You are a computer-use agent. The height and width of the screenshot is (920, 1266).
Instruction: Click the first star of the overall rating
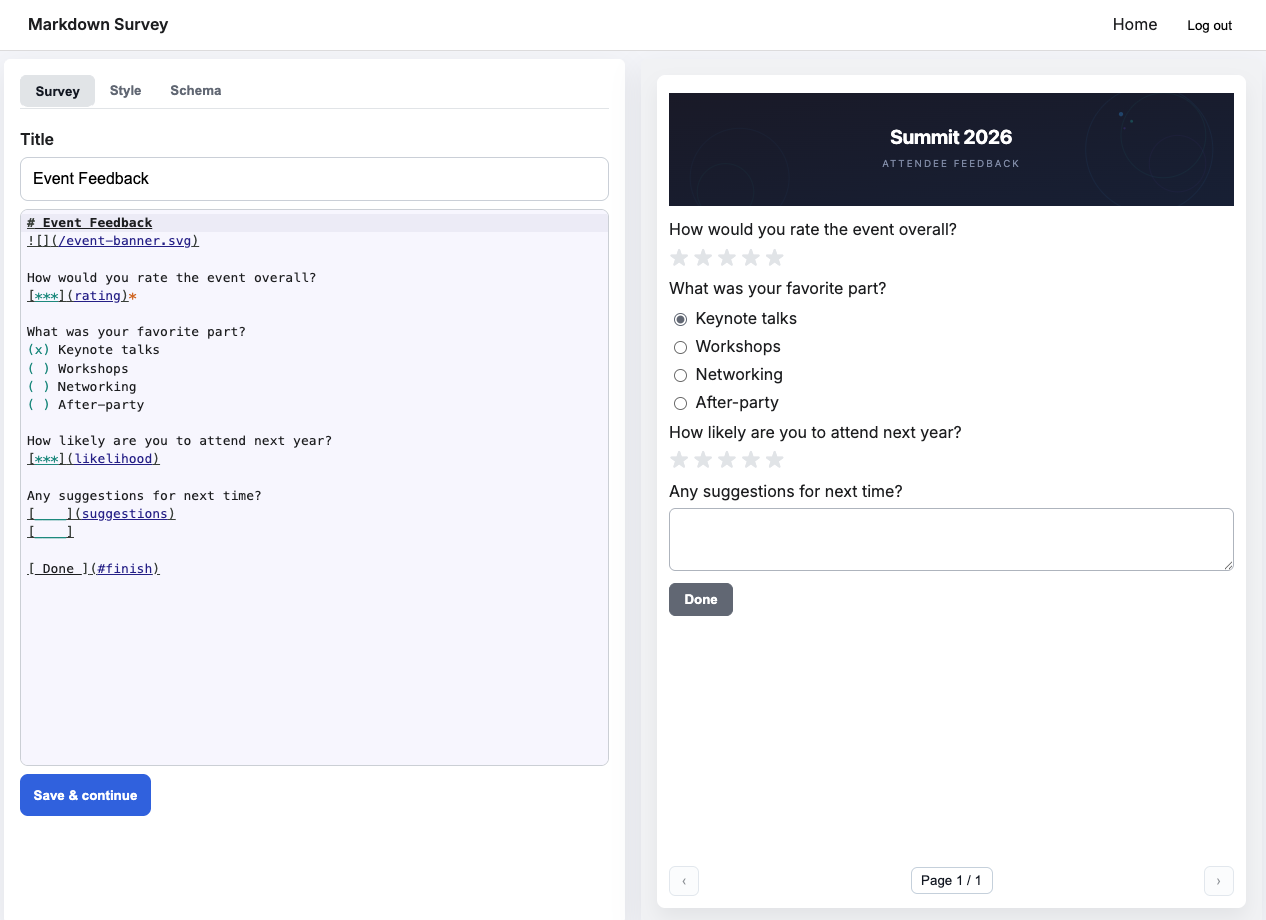[x=679, y=257]
